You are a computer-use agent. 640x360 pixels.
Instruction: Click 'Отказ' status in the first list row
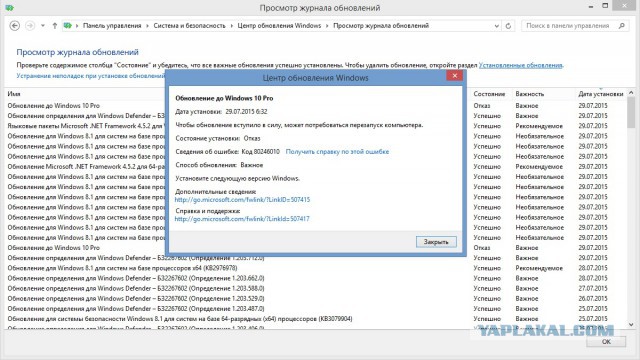[482, 105]
